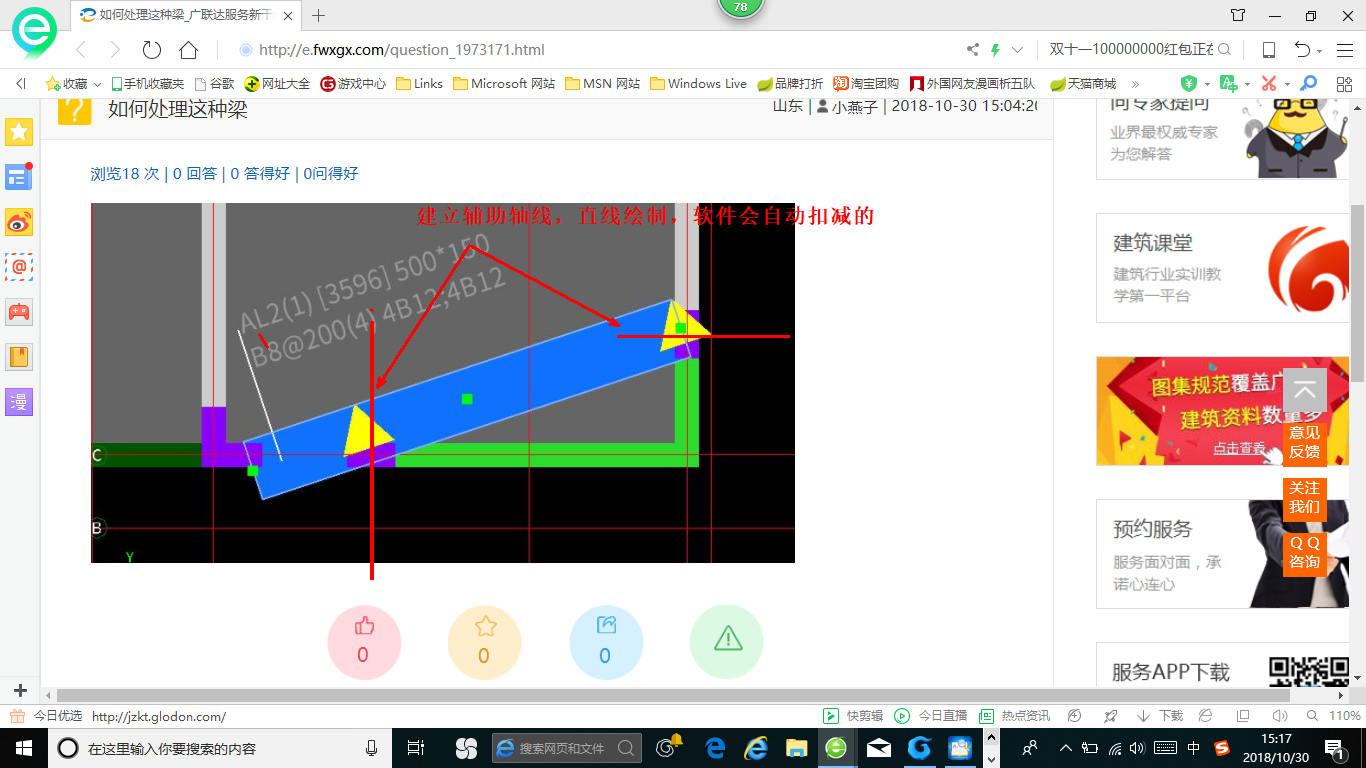This screenshot has width=1366, height=768.
Task: Click the mobile phone icon in toolbar
Action: pos(1269,50)
